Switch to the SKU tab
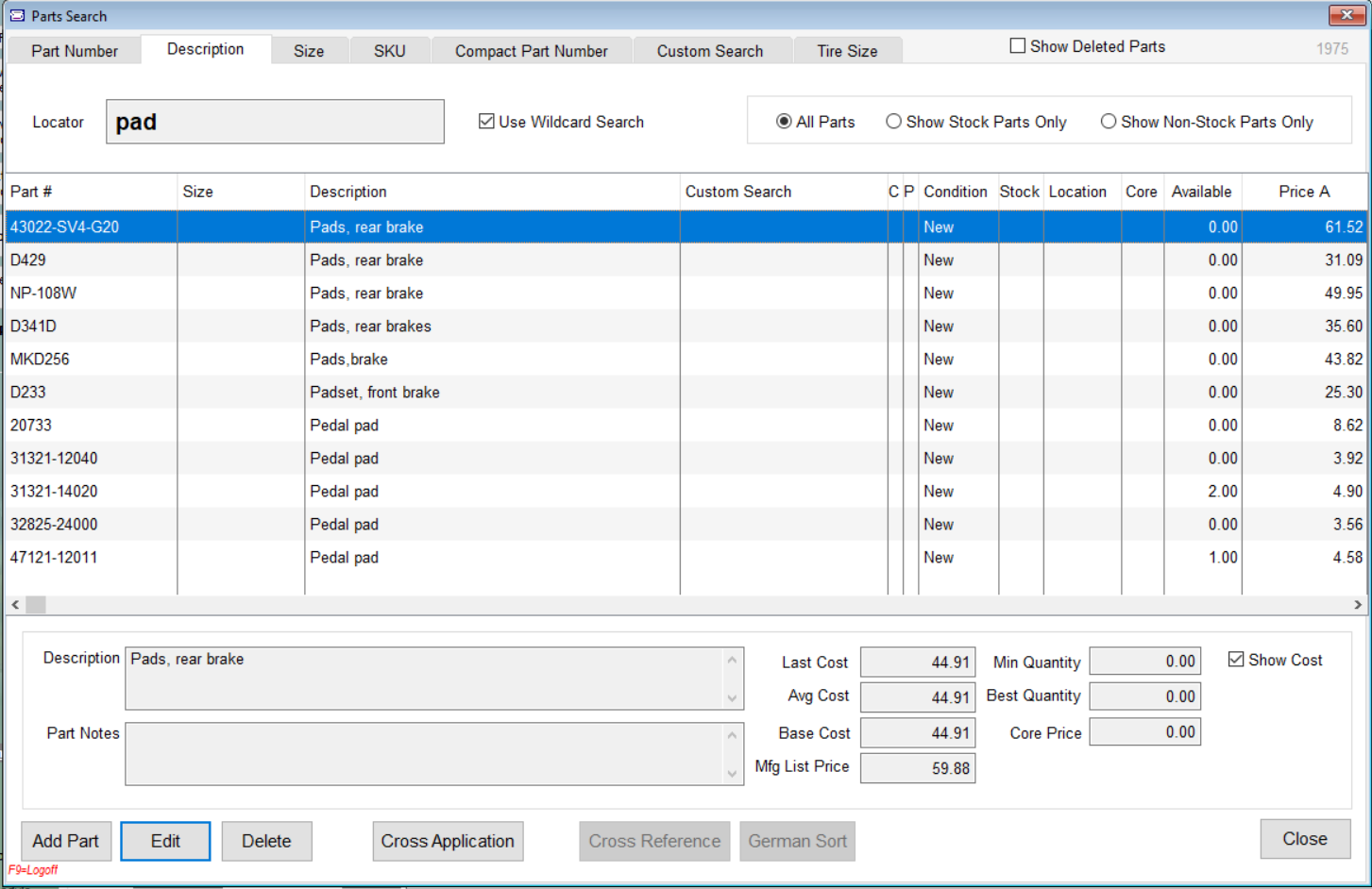The height and width of the screenshot is (889, 1372). (x=389, y=51)
